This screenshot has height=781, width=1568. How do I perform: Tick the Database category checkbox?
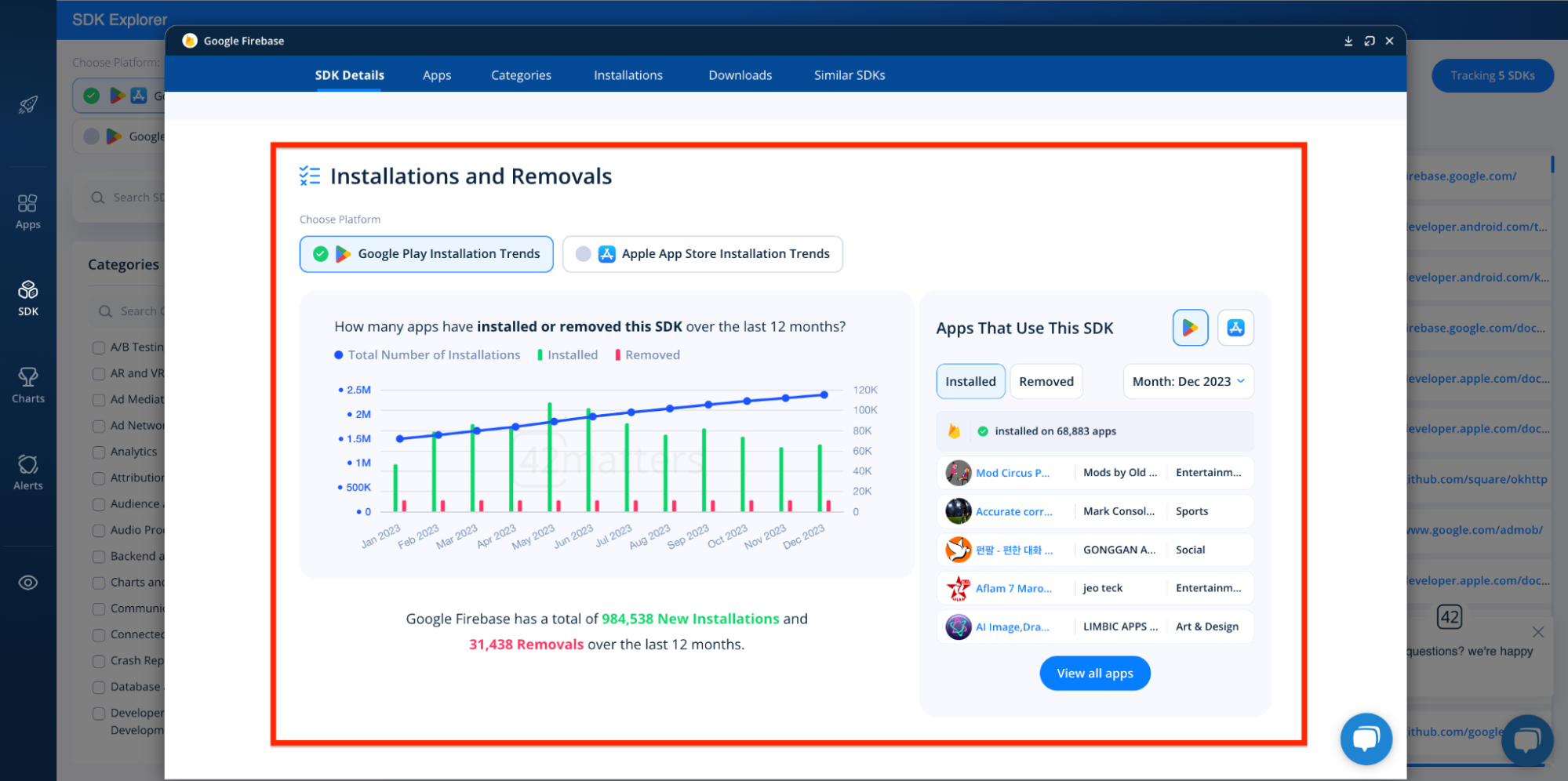tap(99, 688)
